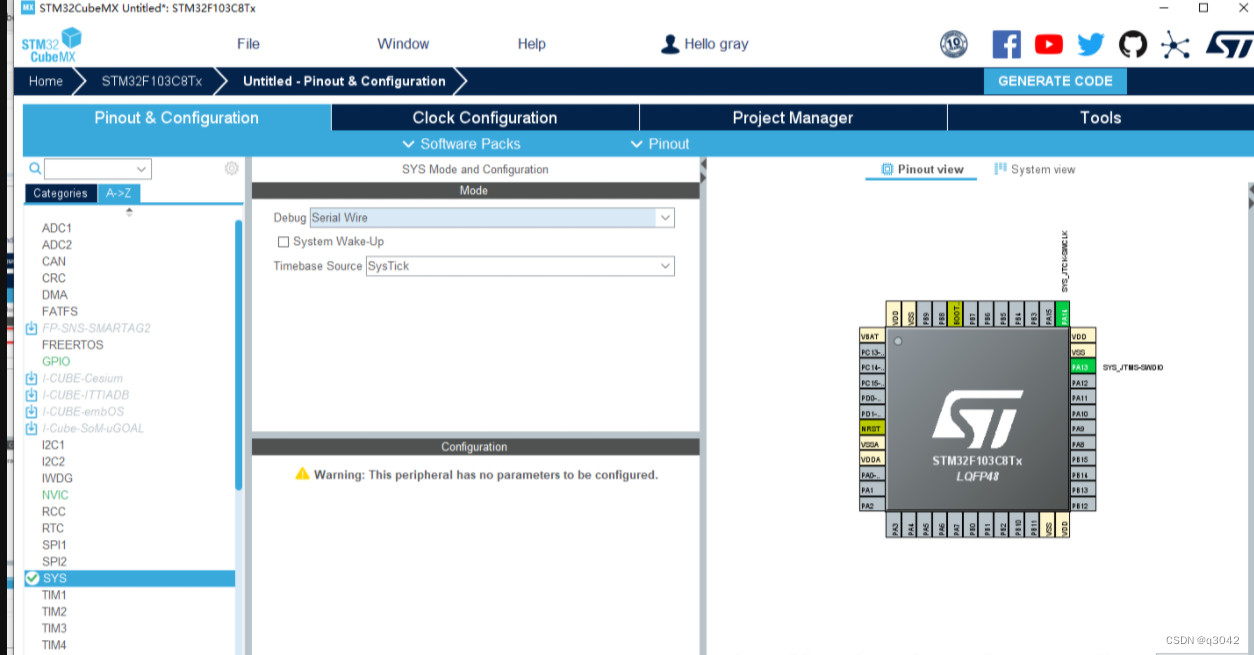Screen dimensions: 1254x655
Task: Select ADC1 in peripheral list
Action: coord(57,228)
